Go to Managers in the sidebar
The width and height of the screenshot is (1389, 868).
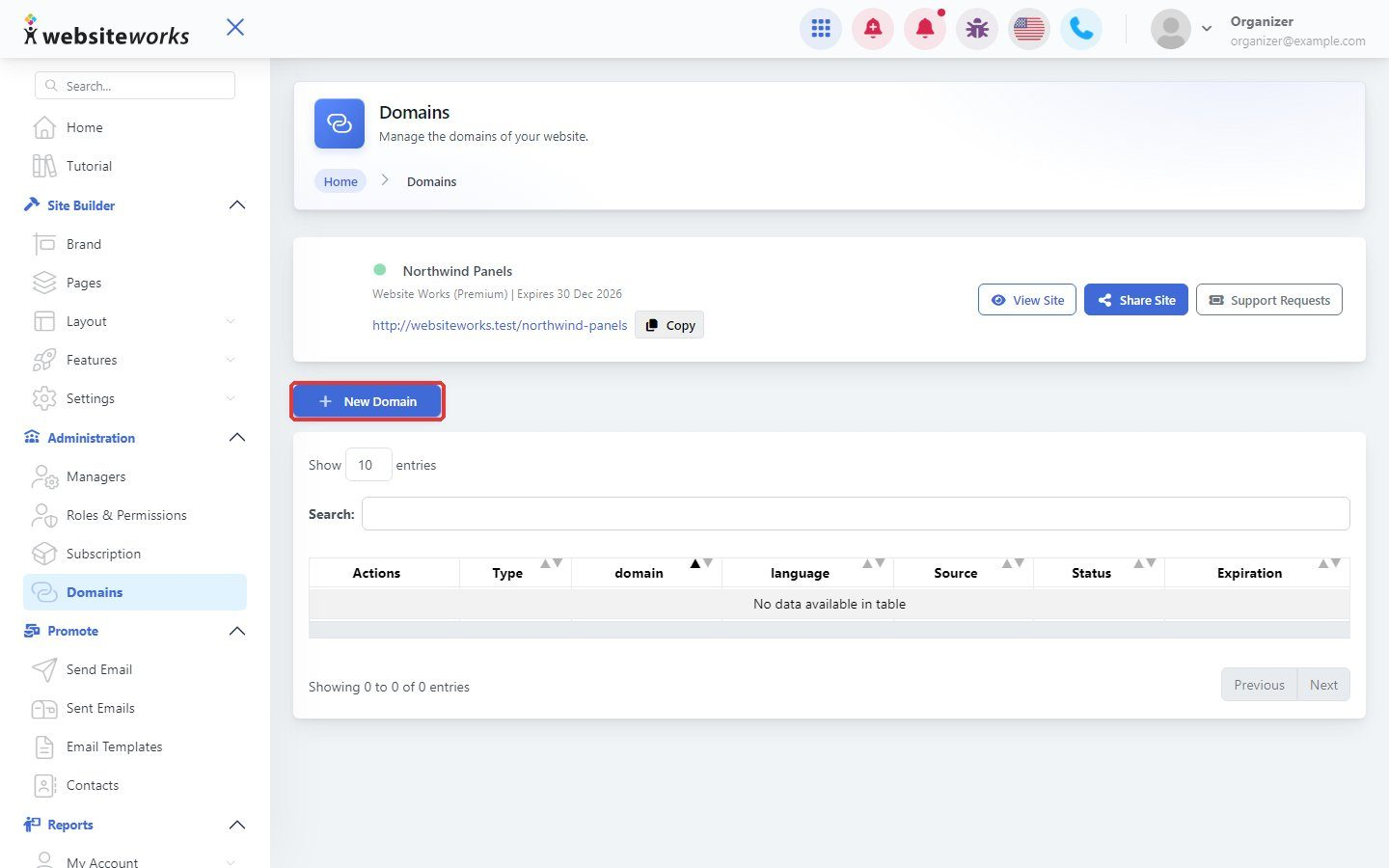click(135, 476)
